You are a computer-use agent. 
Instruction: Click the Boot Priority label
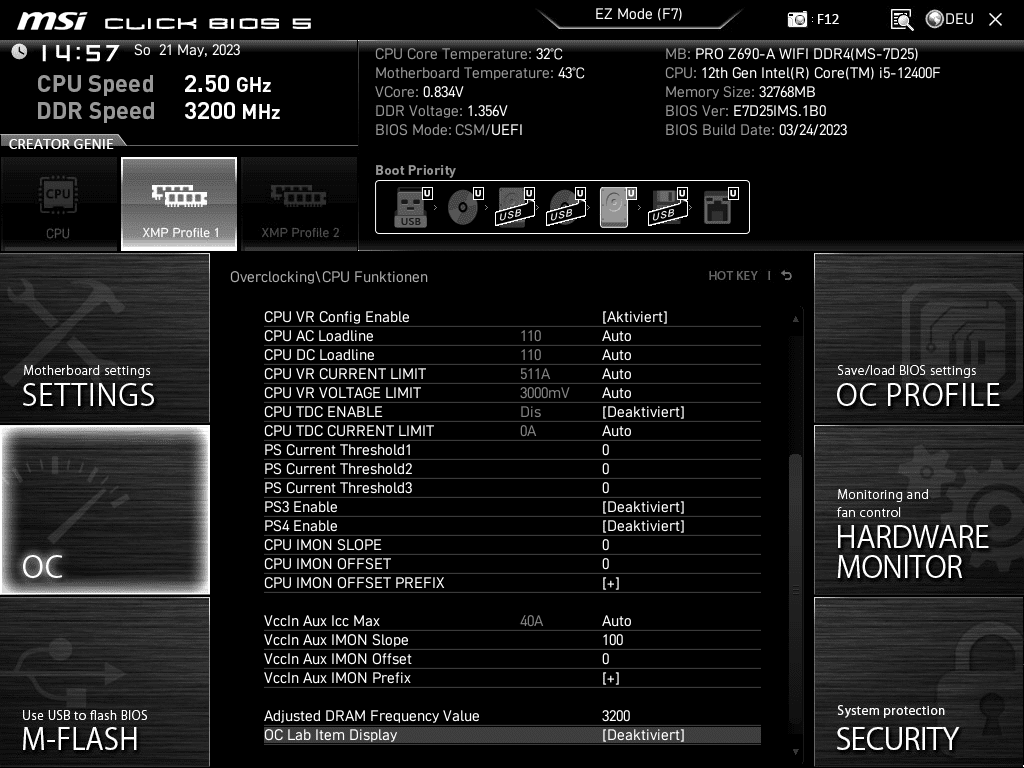415,170
